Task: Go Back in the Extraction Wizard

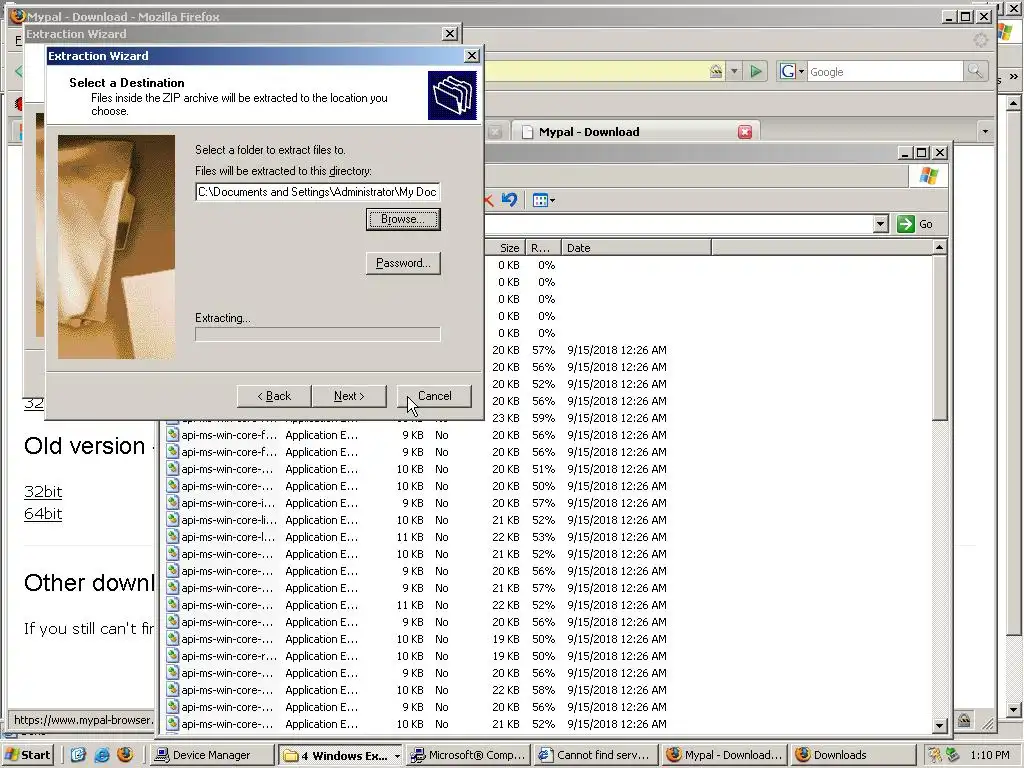Action: coord(274,396)
